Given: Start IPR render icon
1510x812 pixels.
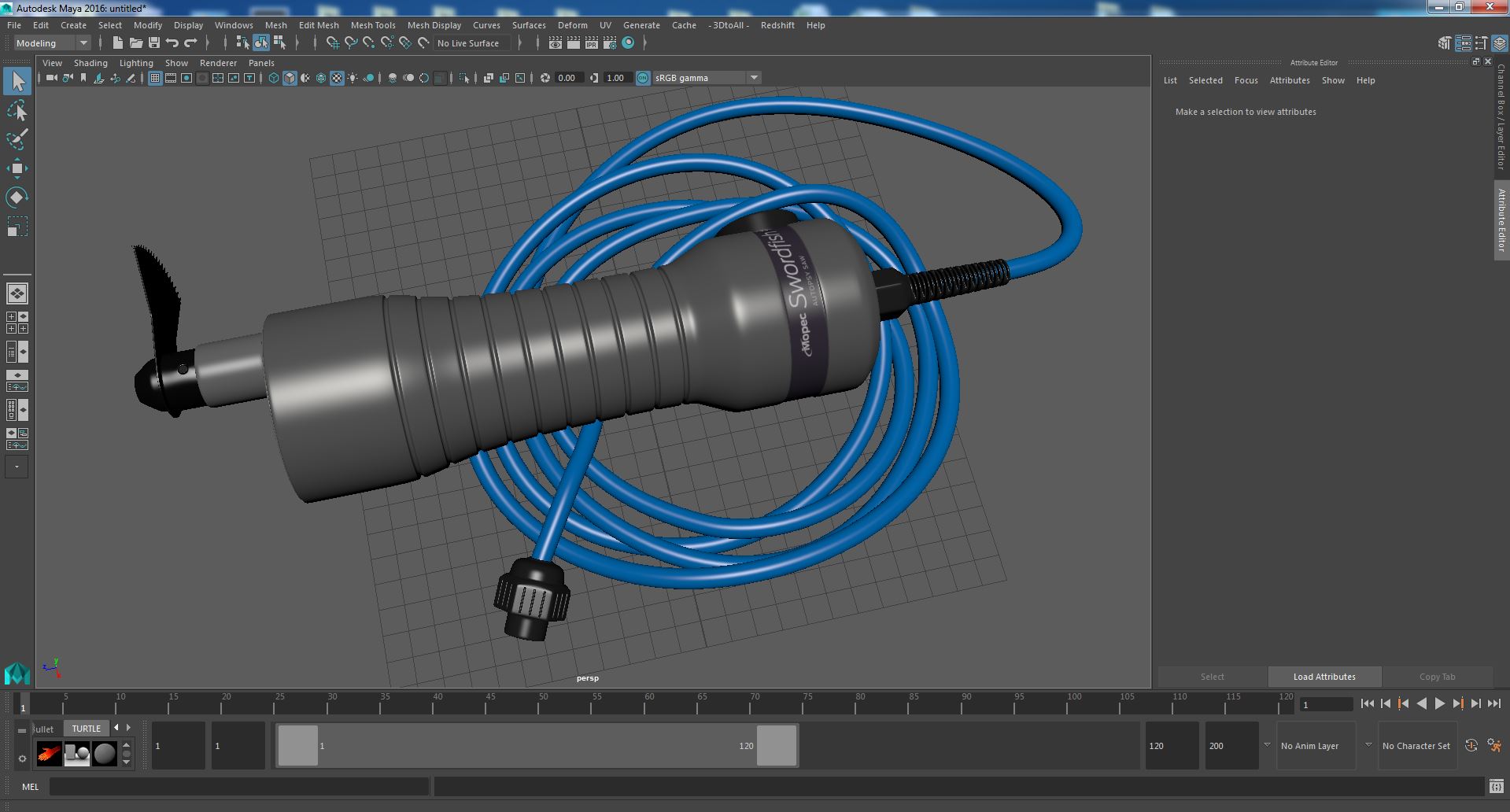Looking at the screenshot, I should (592, 43).
